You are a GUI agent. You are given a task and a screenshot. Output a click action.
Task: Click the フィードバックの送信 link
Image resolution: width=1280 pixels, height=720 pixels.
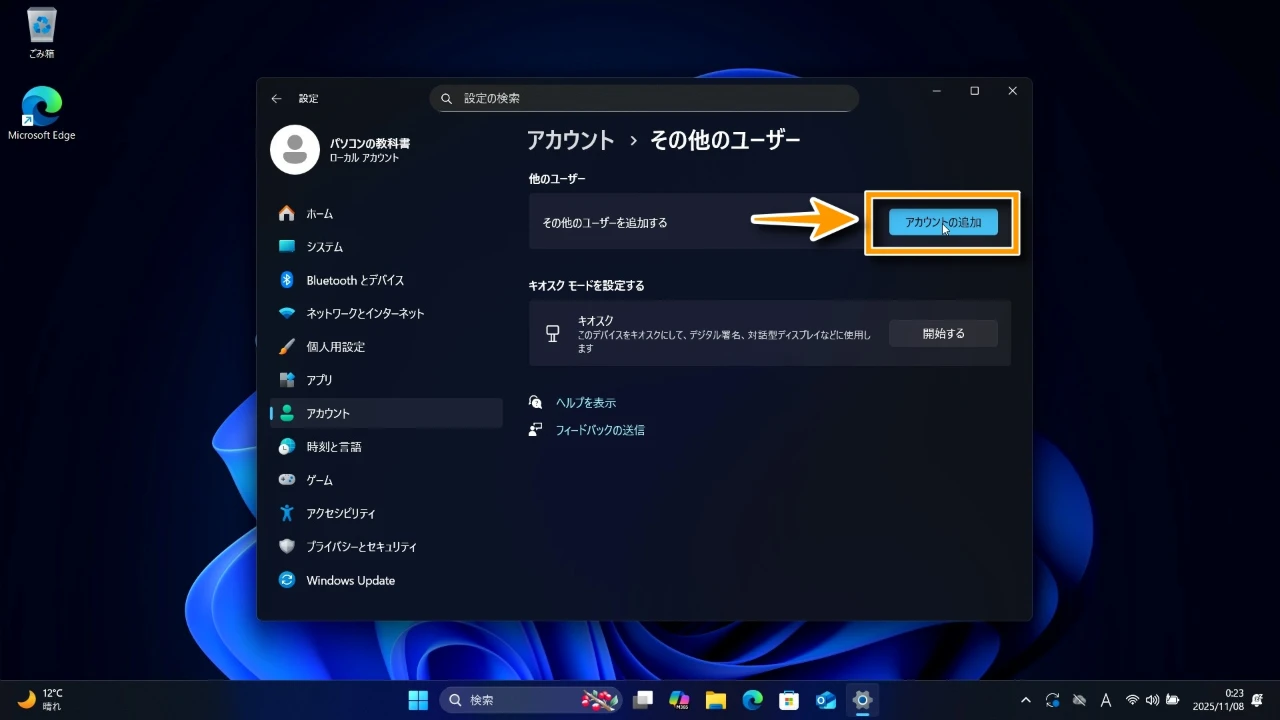599,430
